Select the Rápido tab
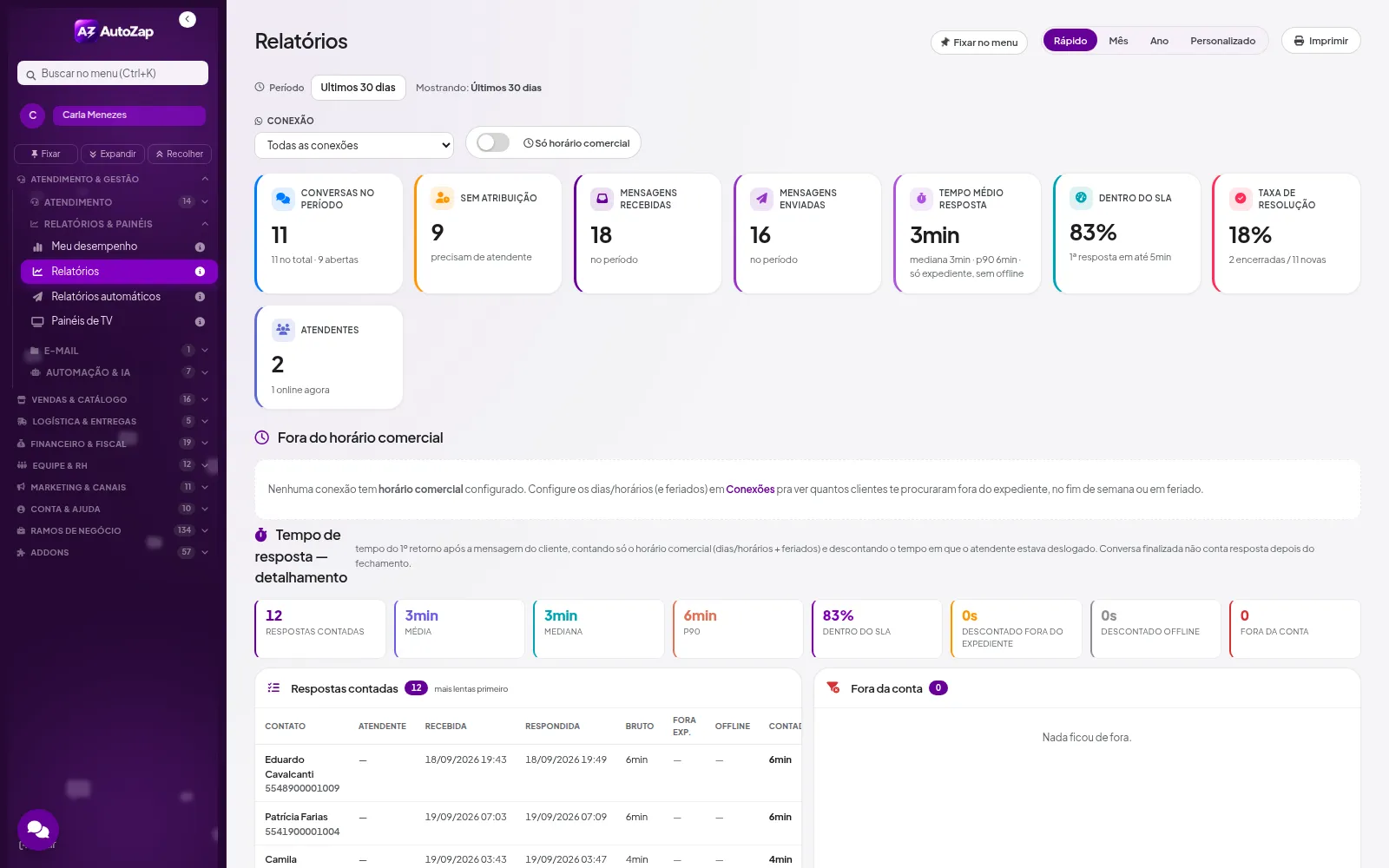The image size is (1389, 868). pyautogui.click(x=1070, y=41)
